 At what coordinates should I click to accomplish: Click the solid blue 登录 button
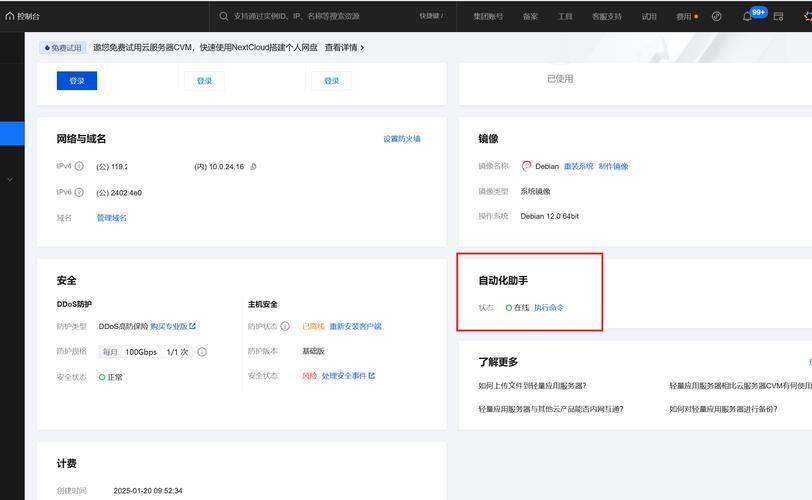(x=77, y=81)
